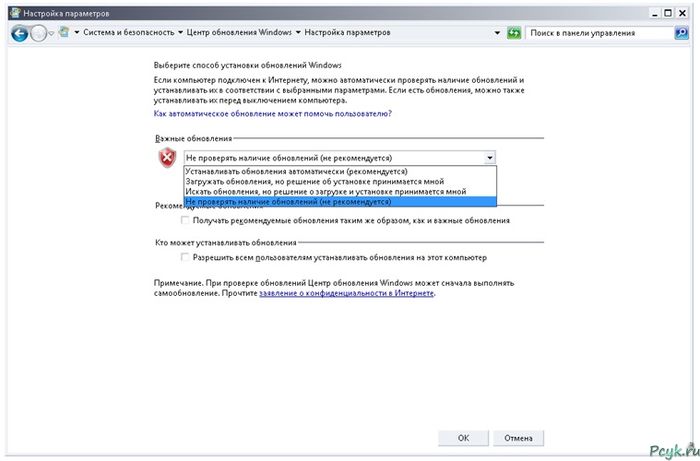This screenshot has height=461, width=700.
Task: Click heading 'Выберите способ установки обновлений Windows'
Action: [x=248, y=65]
